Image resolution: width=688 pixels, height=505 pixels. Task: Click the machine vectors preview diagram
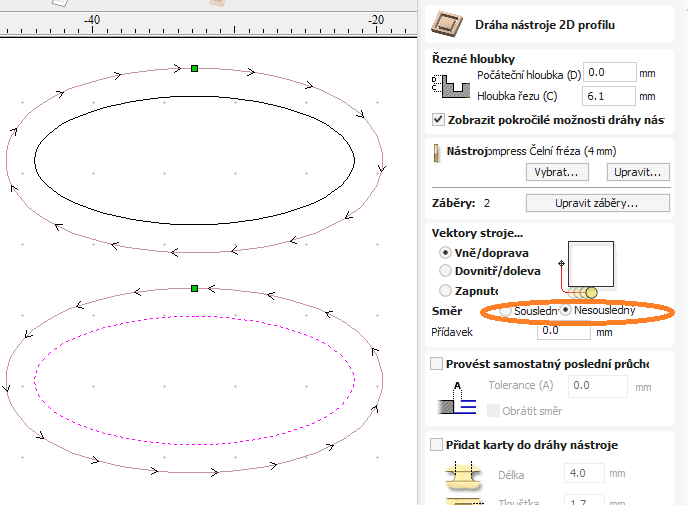tap(587, 269)
